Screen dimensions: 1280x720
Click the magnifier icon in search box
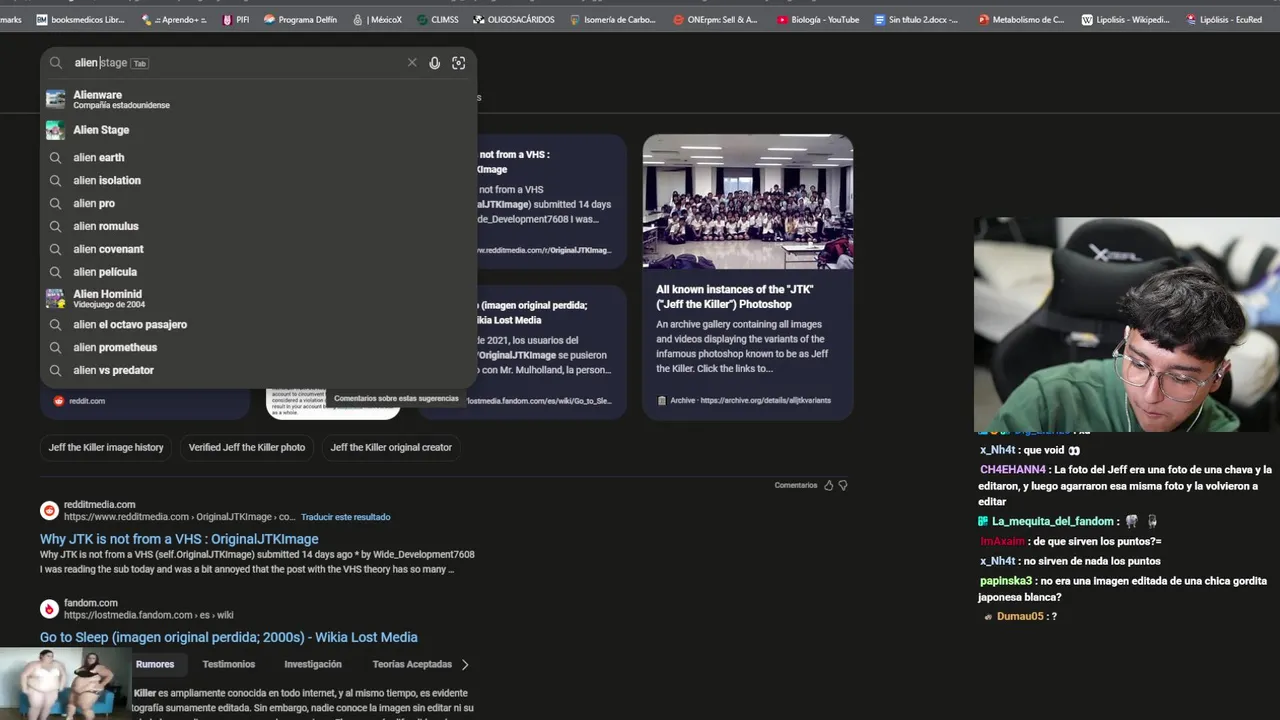coord(56,63)
